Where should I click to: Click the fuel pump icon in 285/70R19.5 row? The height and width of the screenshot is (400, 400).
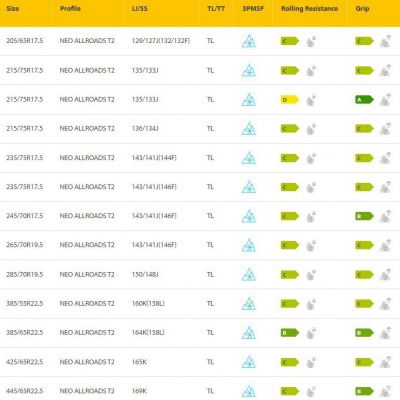coord(311,275)
